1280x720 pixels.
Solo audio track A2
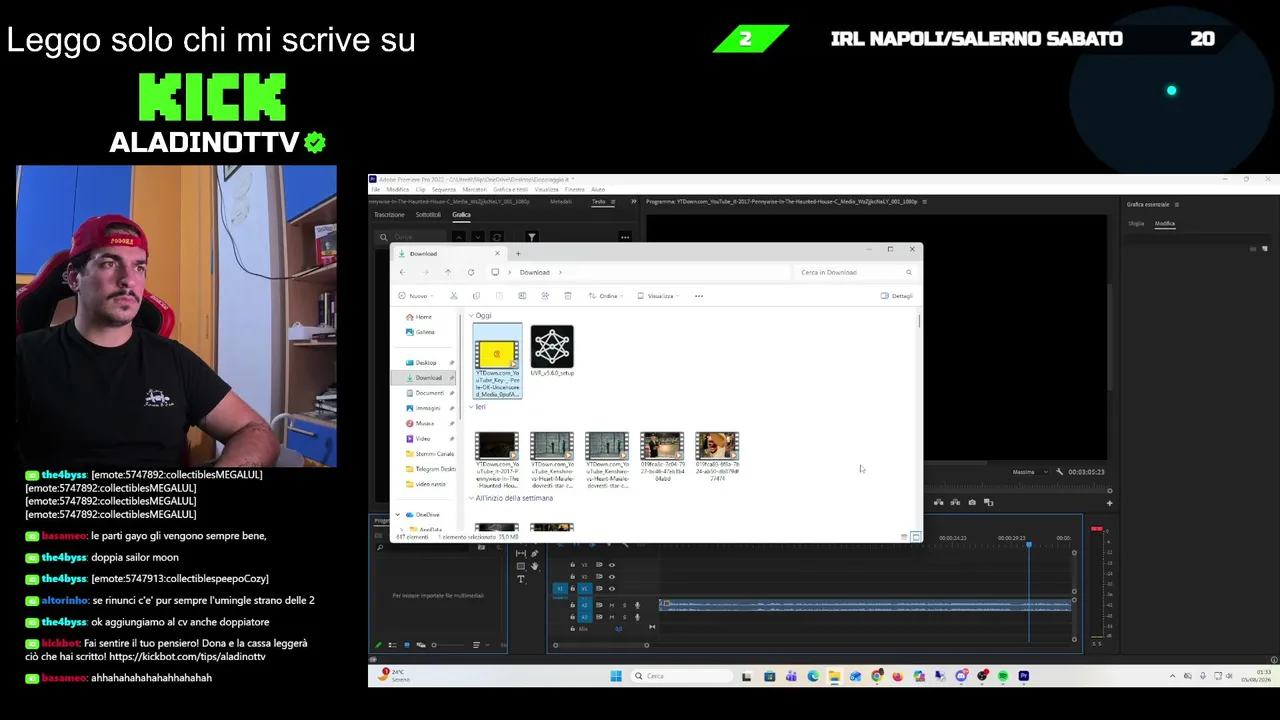[624, 605]
